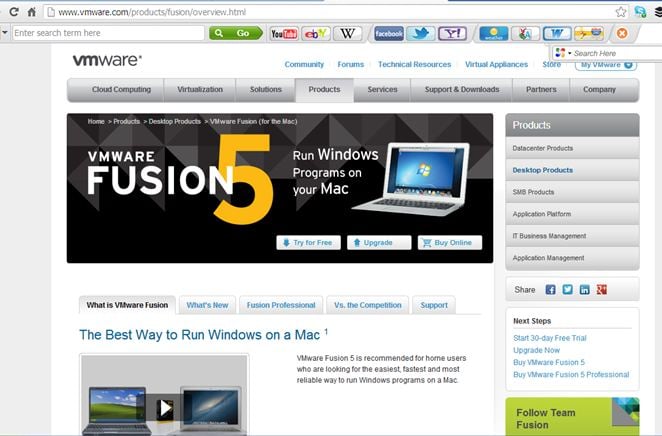Click the page icon in the address bar
This screenshot has height=436, width=662.
click(51, 12)
